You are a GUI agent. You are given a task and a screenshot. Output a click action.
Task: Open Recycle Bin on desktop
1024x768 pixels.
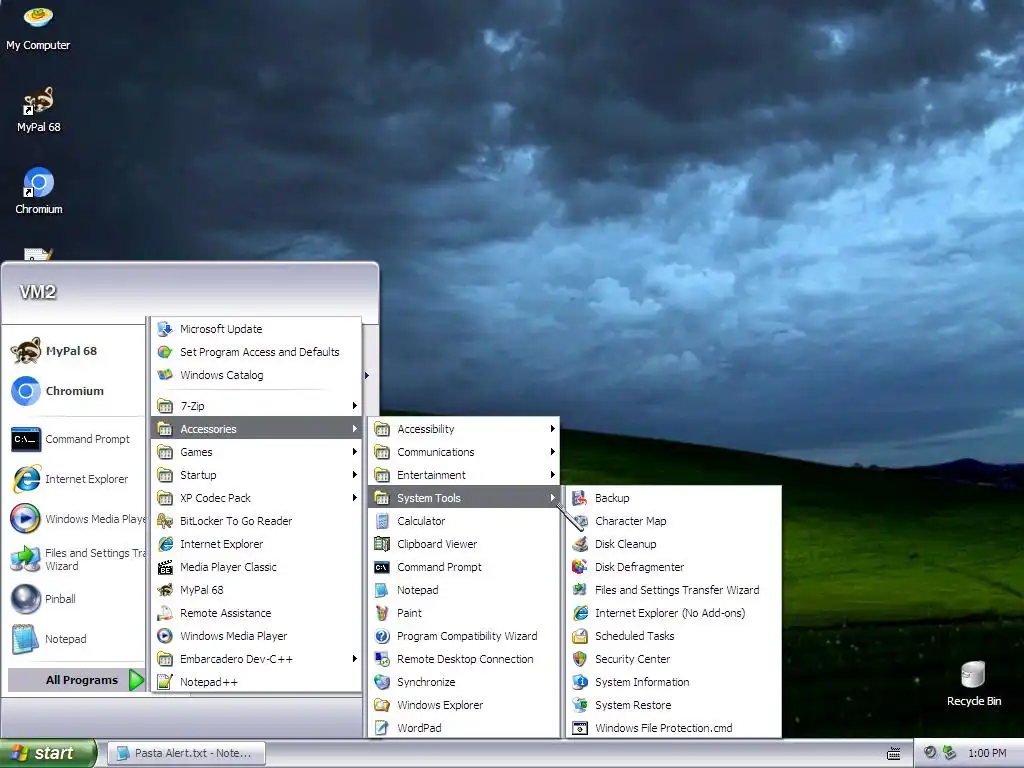point(973,683)
